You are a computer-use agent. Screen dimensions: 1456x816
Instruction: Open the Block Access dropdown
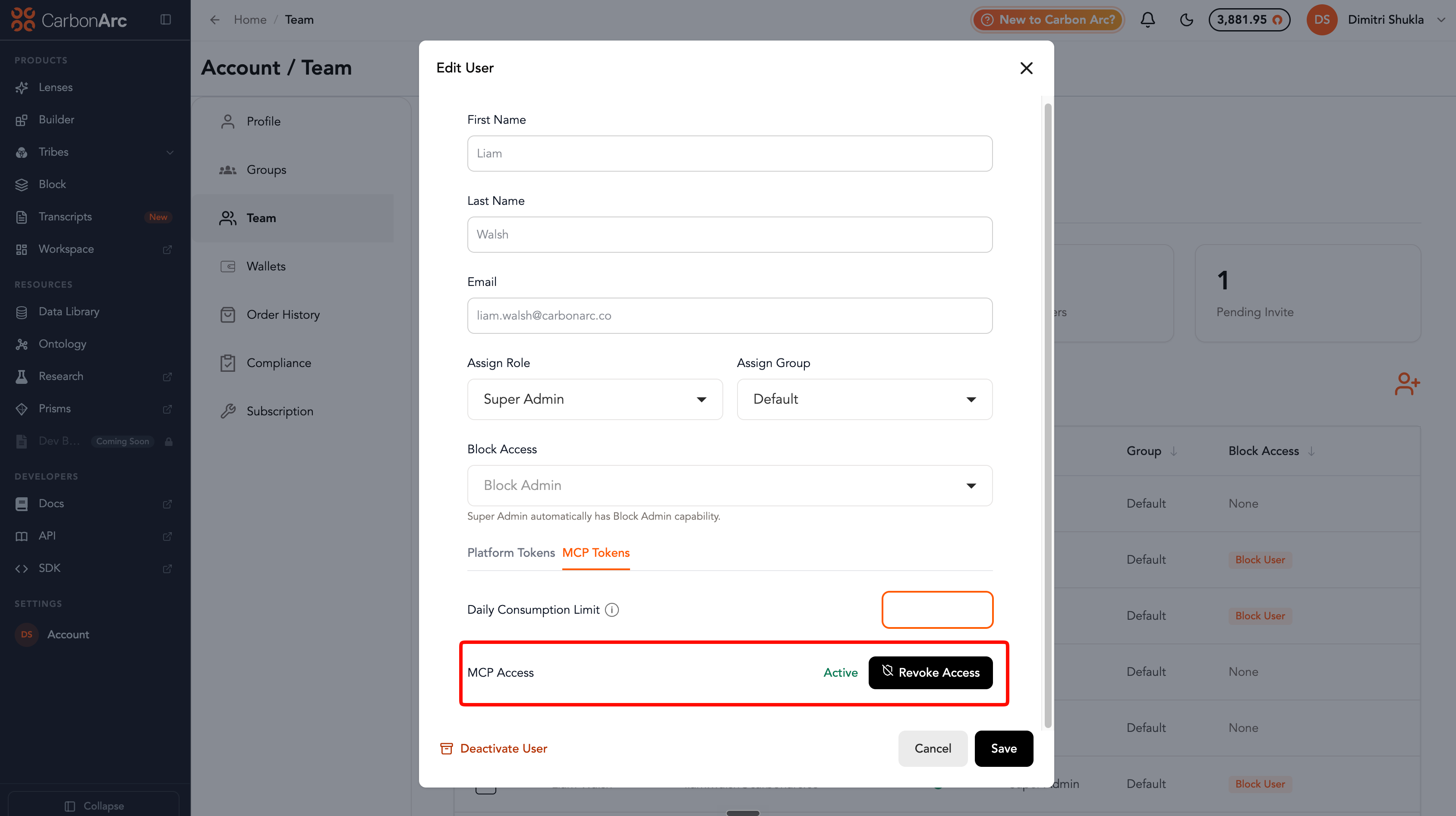coord(730,486)
